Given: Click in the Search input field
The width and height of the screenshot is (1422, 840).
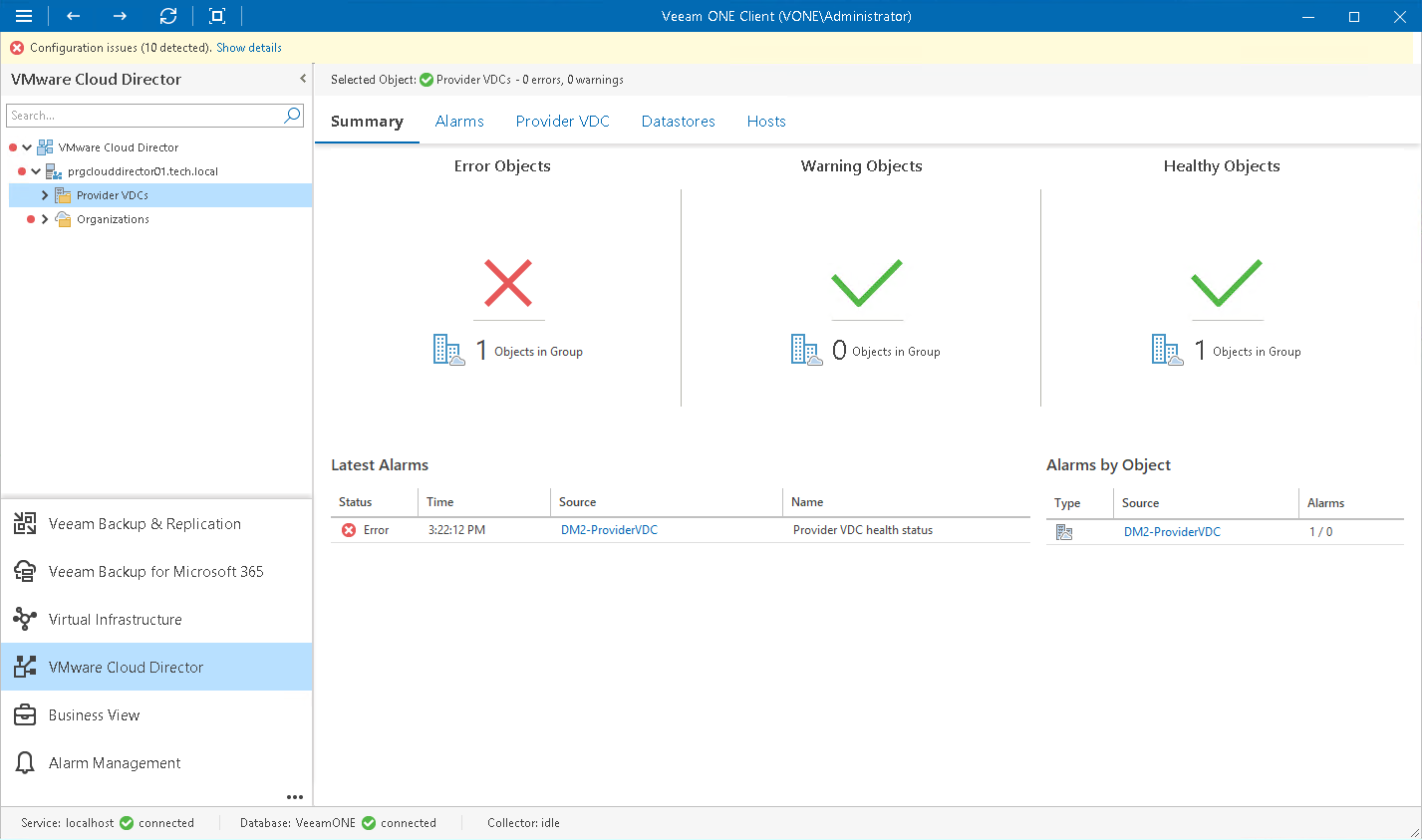Looking at the screenshot, I should [145, 116].
